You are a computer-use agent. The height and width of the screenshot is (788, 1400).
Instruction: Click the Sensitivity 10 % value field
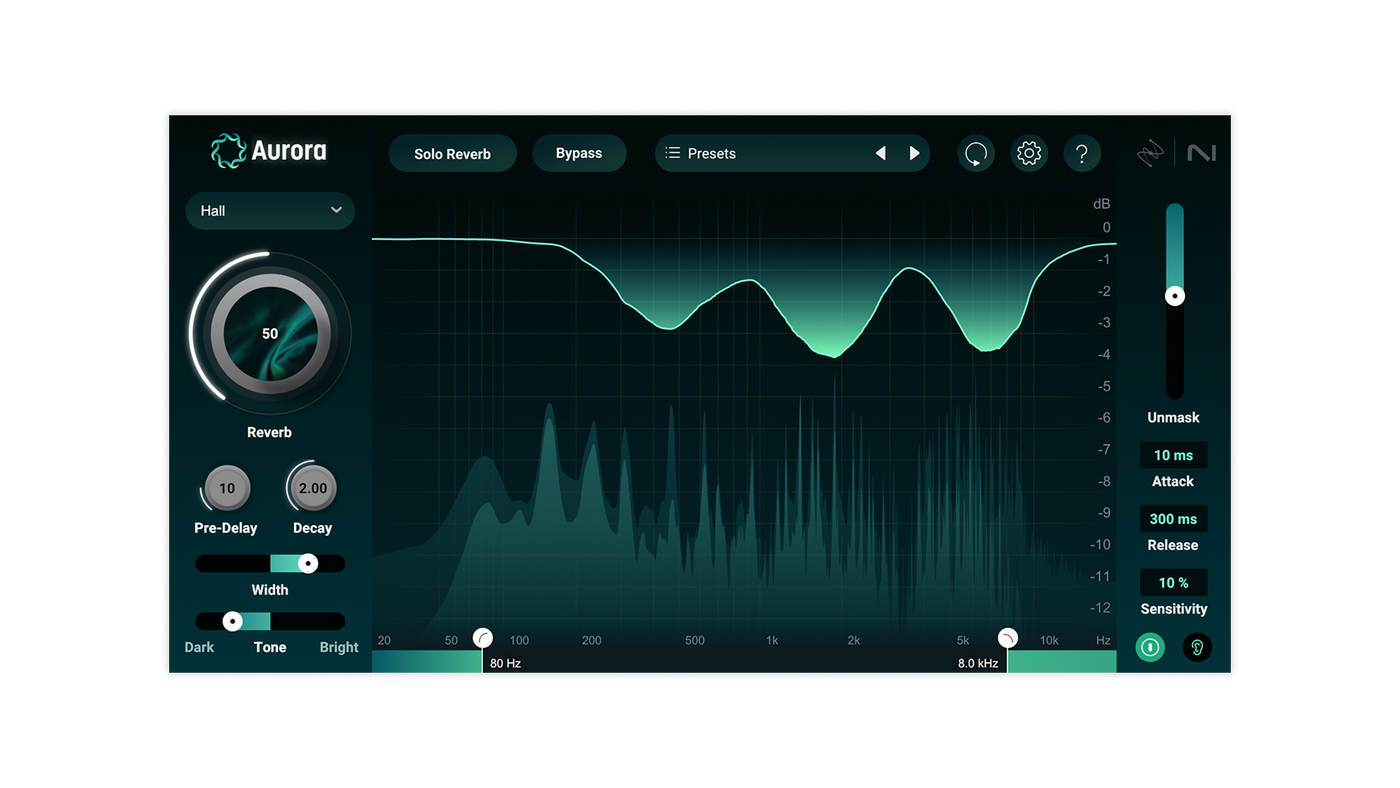pos(1173,582)
